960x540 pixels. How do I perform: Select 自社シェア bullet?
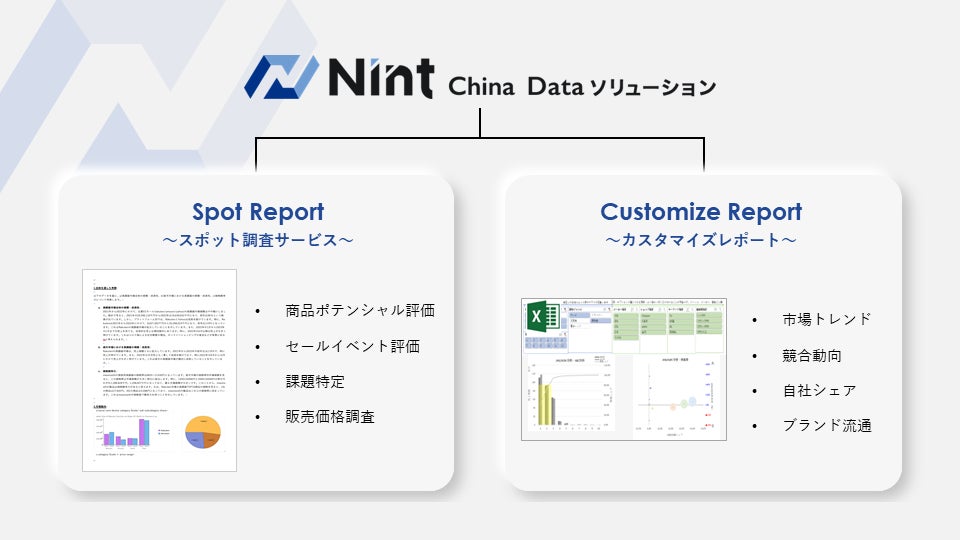pyautogui.click(x=819, y=391)
